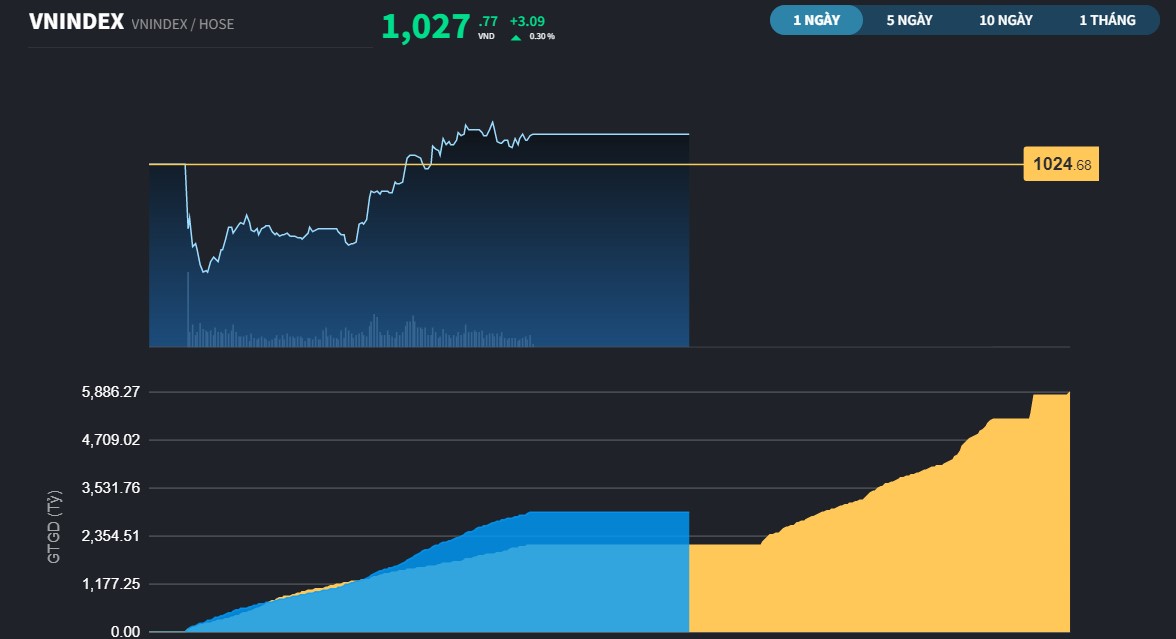This screenshot has width=1176, height=639.
Task: Click the 0.30 % percent change
Action: point(542,37)
